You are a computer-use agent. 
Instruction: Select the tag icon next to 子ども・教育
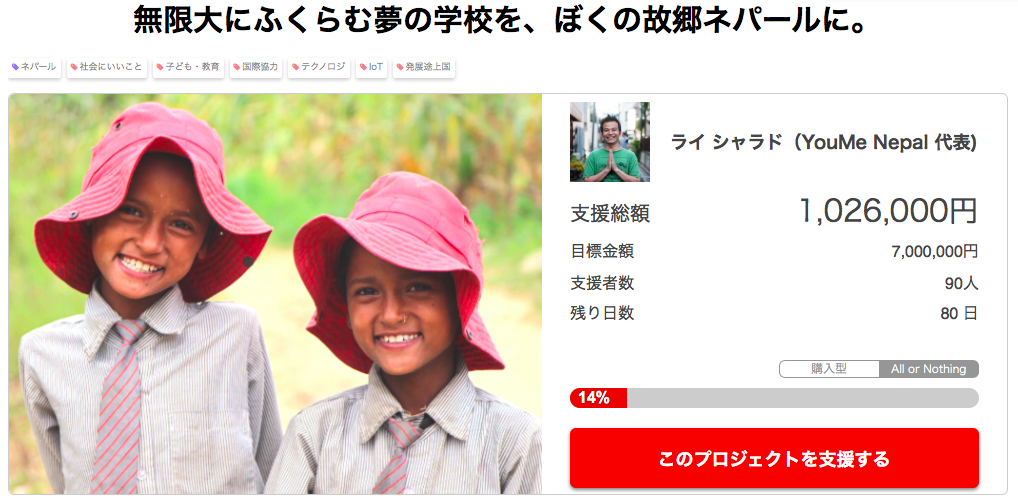coord(160,67)
